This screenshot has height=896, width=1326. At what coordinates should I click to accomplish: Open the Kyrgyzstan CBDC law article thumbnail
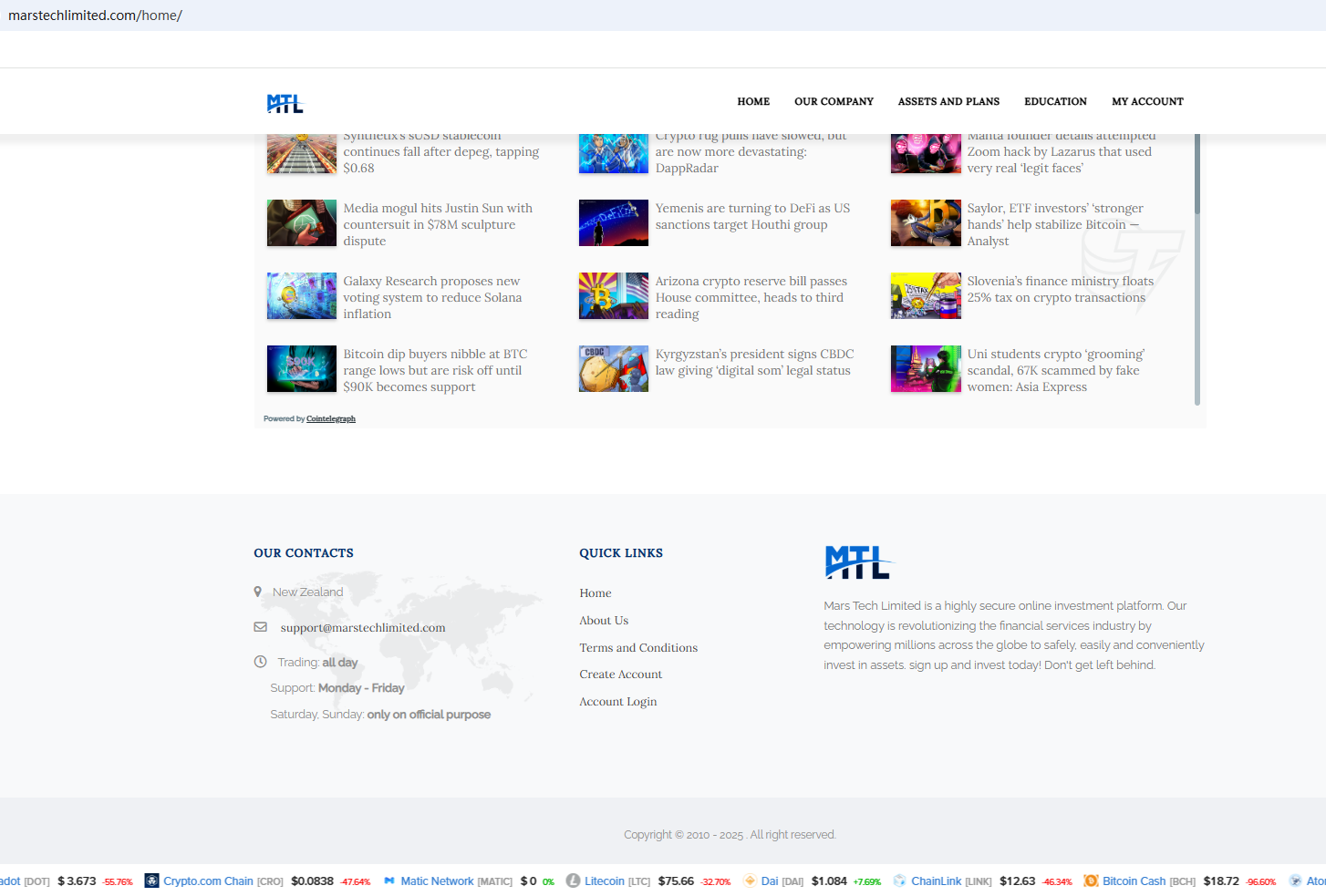(x=614, y=369)
